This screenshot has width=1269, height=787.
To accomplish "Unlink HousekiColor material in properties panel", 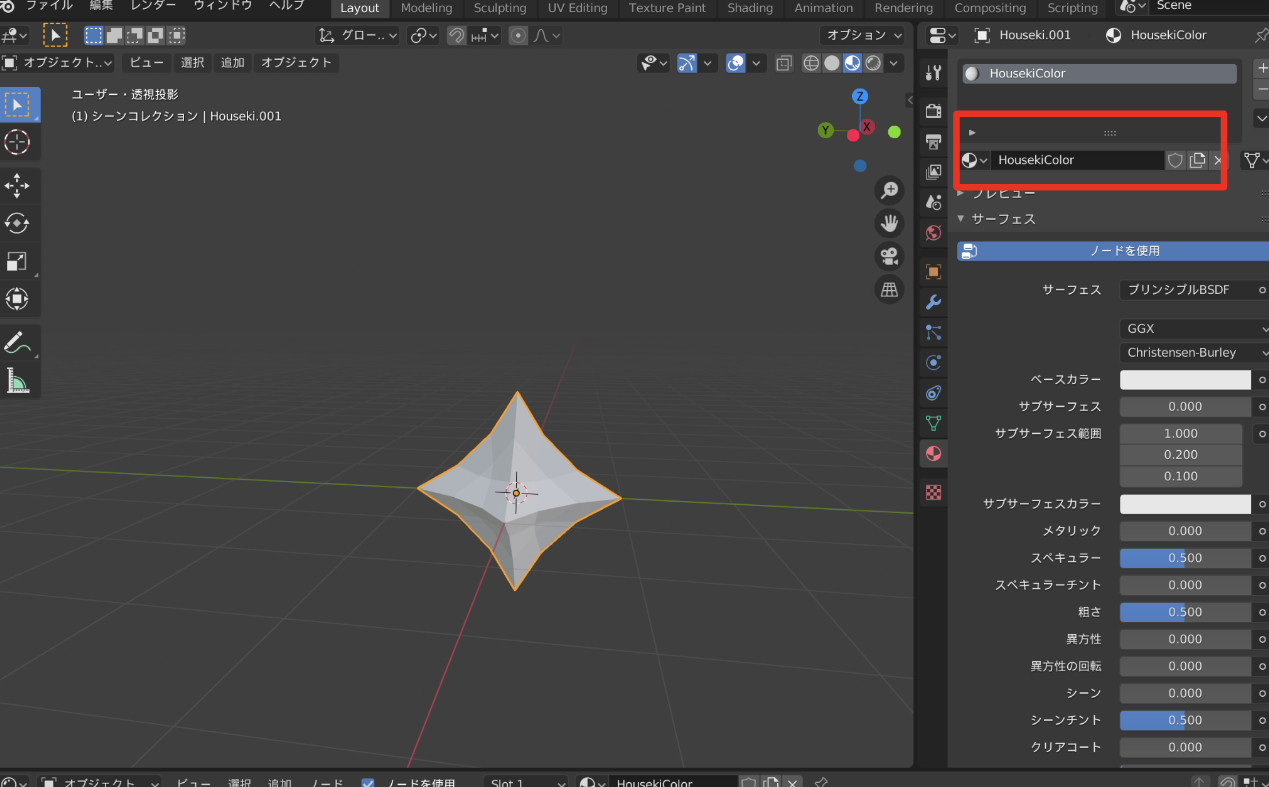I will [1217, 160].
